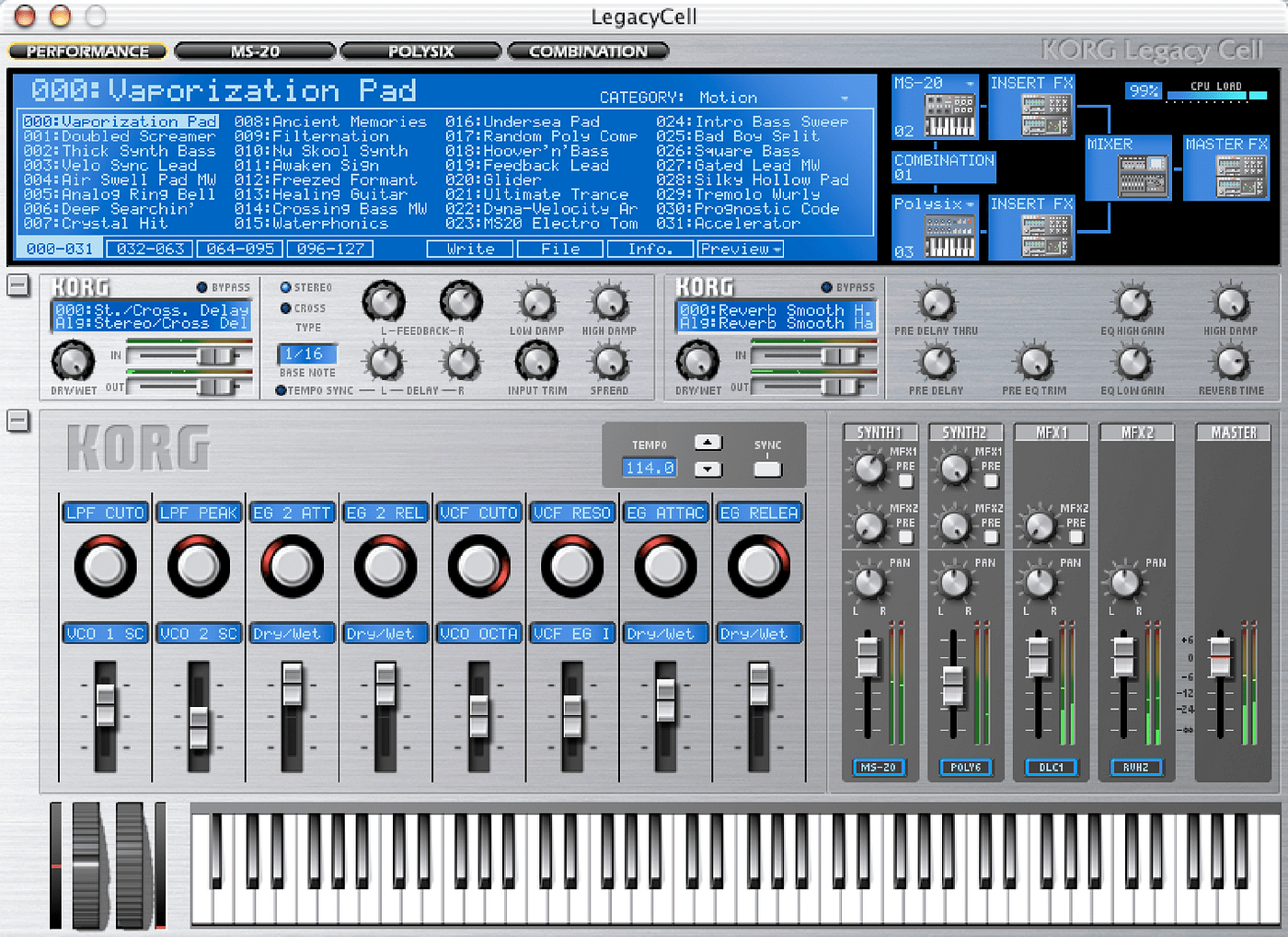Open the upper INSERT FX rack icon

point(1045,115)
